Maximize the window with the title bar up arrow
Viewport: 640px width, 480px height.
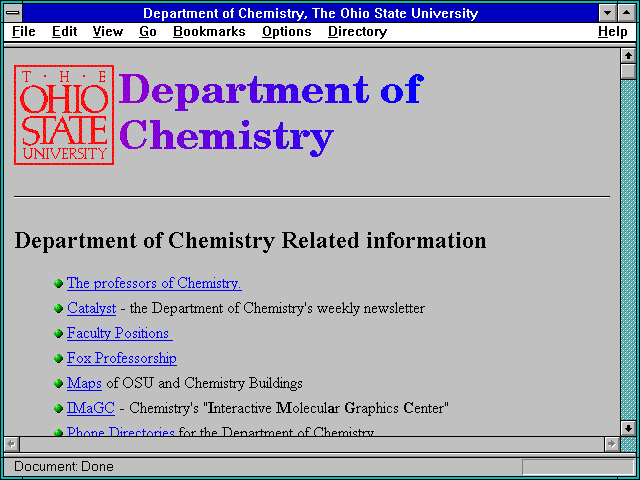pos(627,13)
